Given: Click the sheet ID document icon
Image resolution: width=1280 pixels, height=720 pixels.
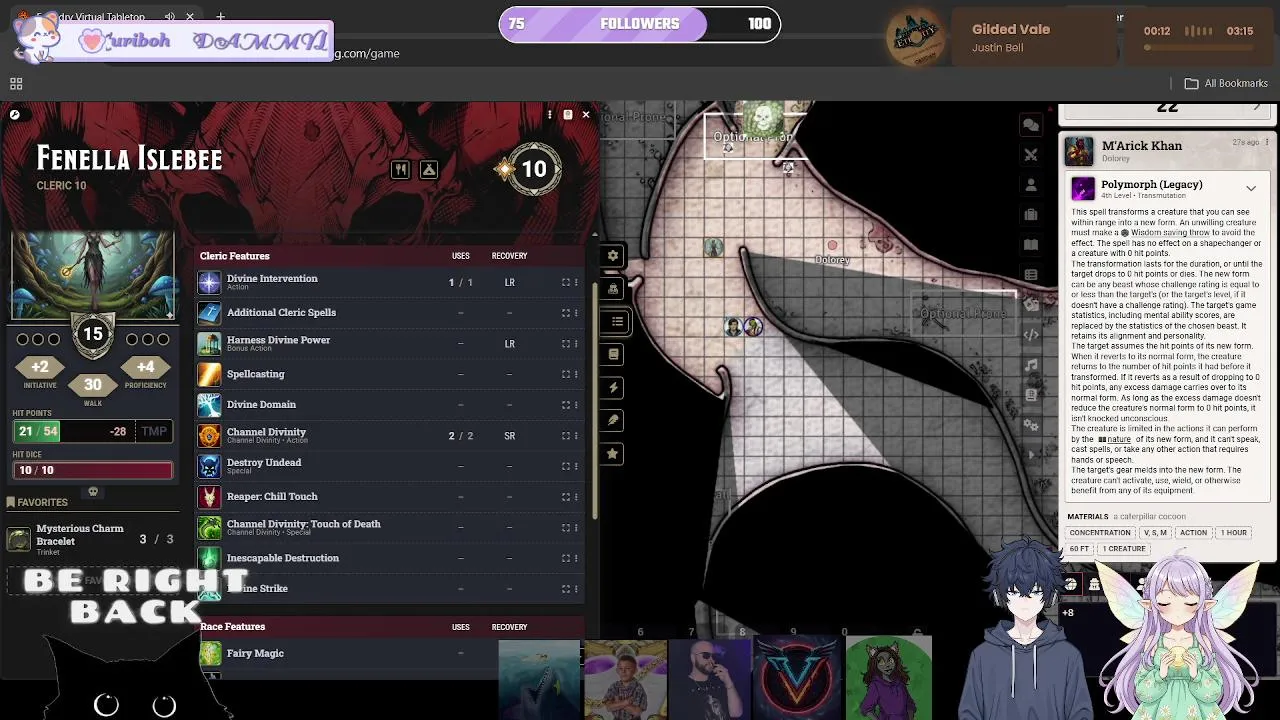Looking at the screenshot, I should [x=567, y=115].
